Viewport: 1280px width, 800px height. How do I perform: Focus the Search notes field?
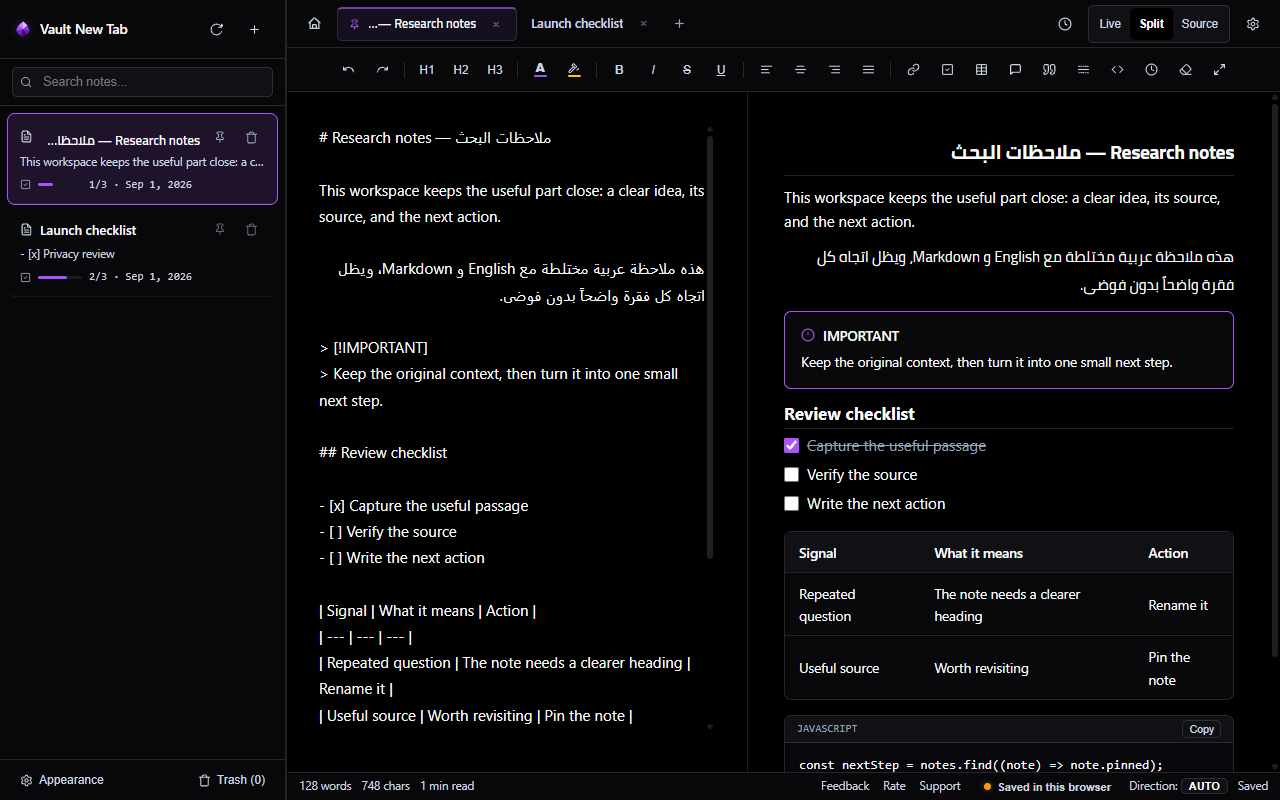pos(142,82)
